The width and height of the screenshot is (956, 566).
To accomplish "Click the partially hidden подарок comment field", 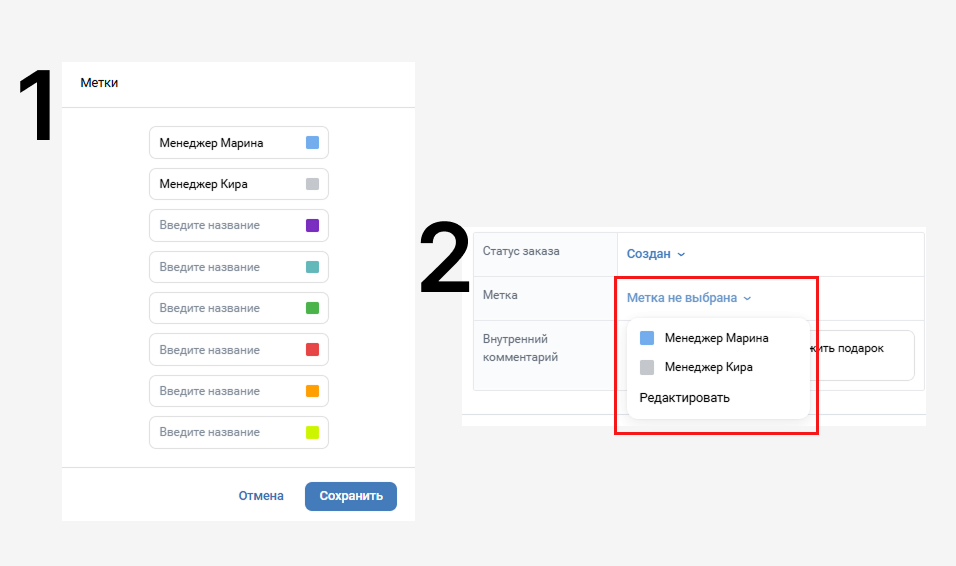I will coord(863,355).
